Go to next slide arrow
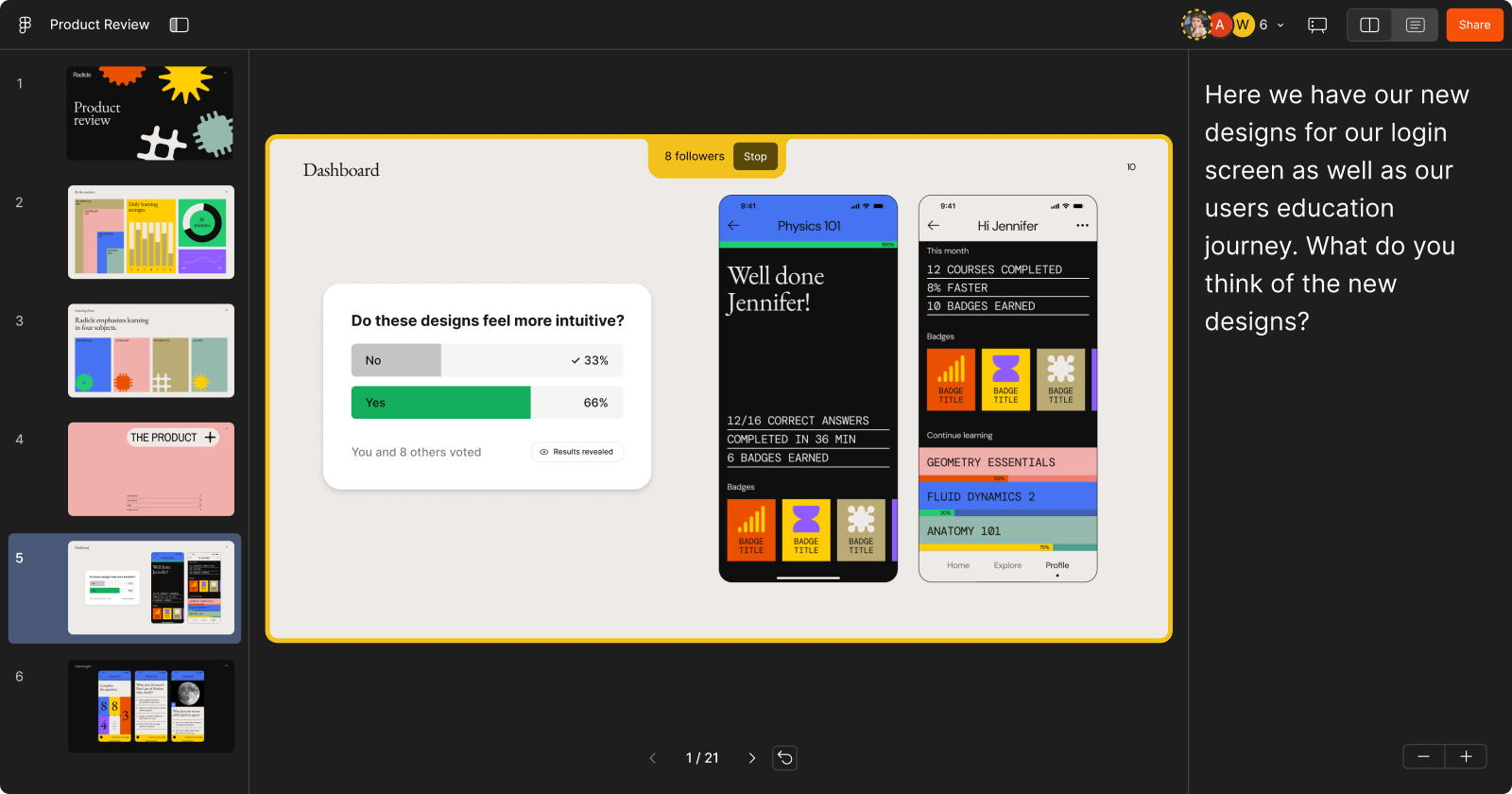 coord(752,758)
